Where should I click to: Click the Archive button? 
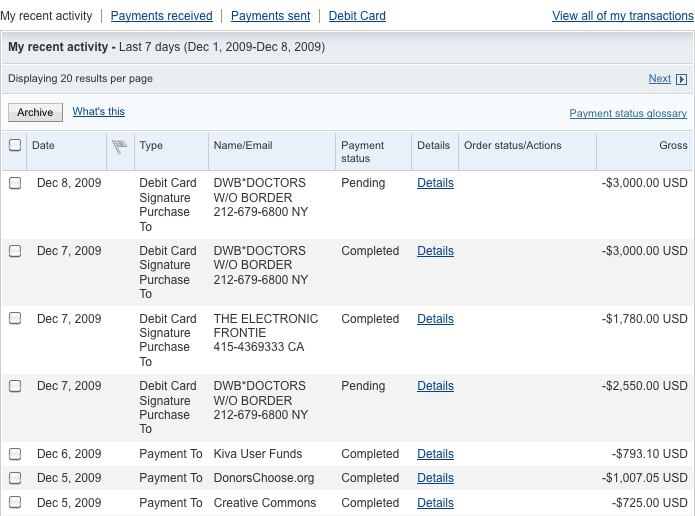(35, 113)
